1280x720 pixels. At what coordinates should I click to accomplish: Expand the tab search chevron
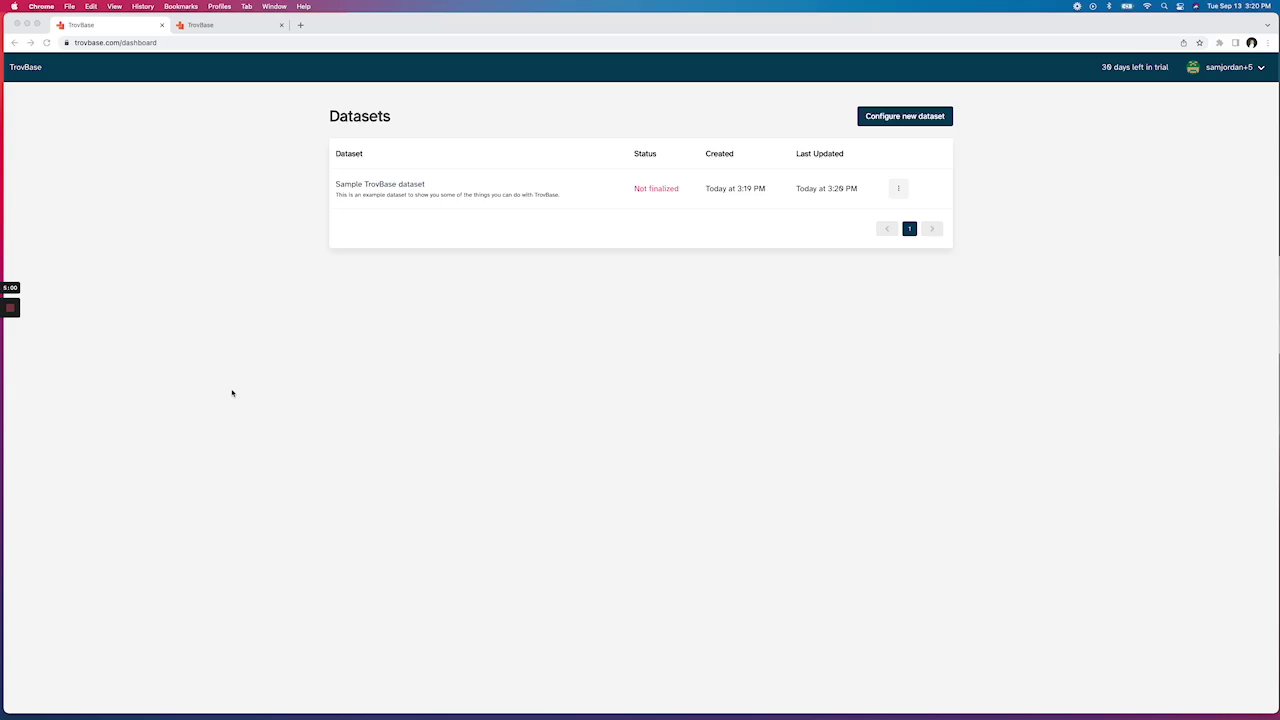click(x=1267, y=25)
